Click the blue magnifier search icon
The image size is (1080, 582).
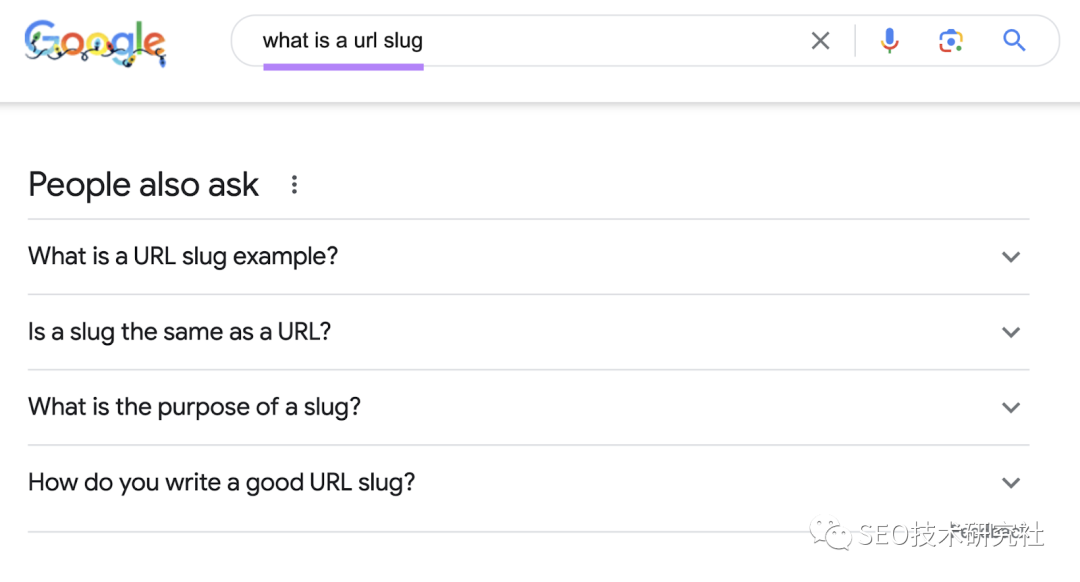coord(1014,41)
